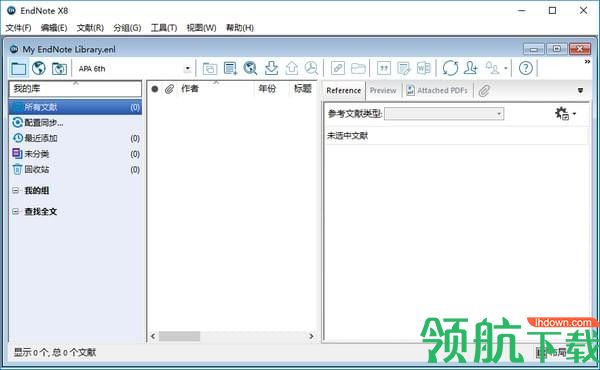Click Help question mark icon
The image size is (600, 370).
[x=526, y=68]
